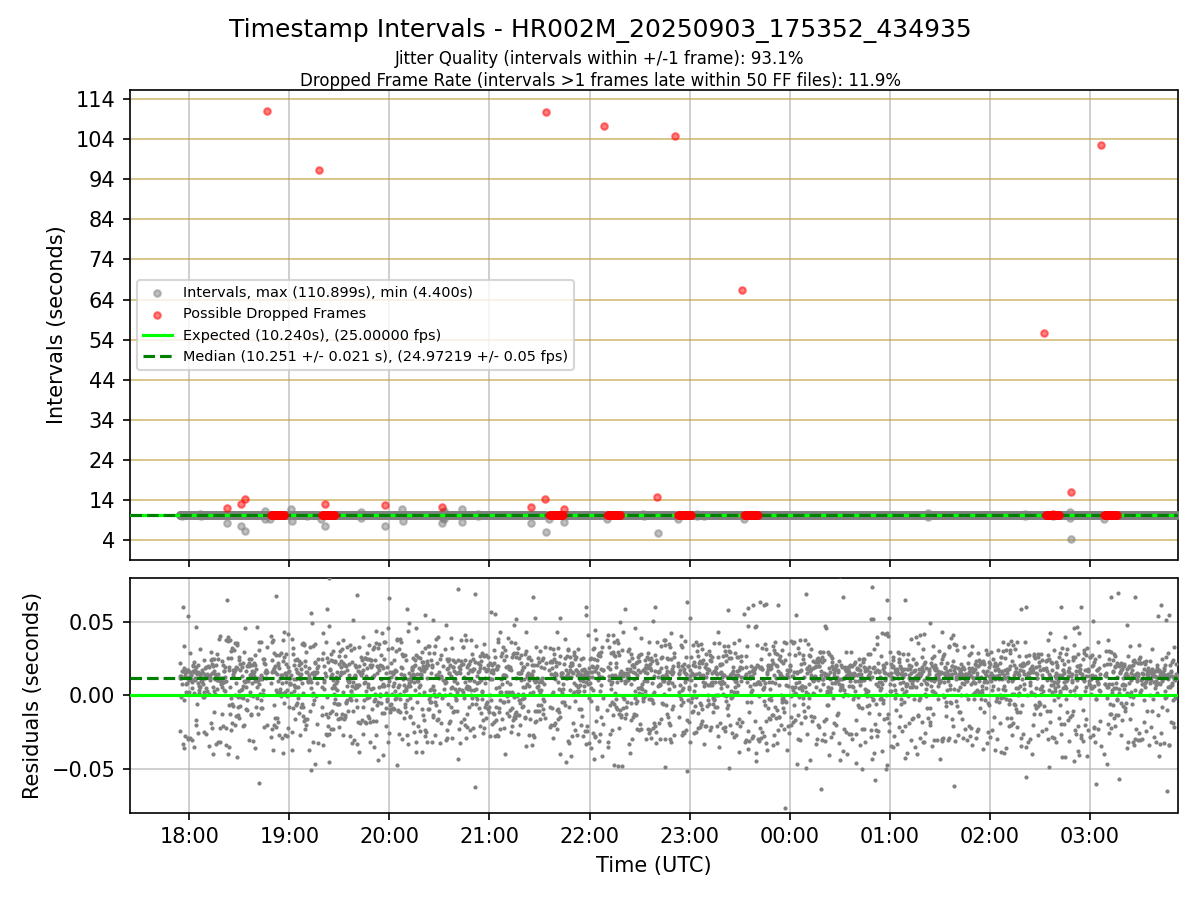Click the plot title 'Timestamp Intervals - HR002M_20250903_175352_434935'
1200x900 pixels.
(600, 29)
